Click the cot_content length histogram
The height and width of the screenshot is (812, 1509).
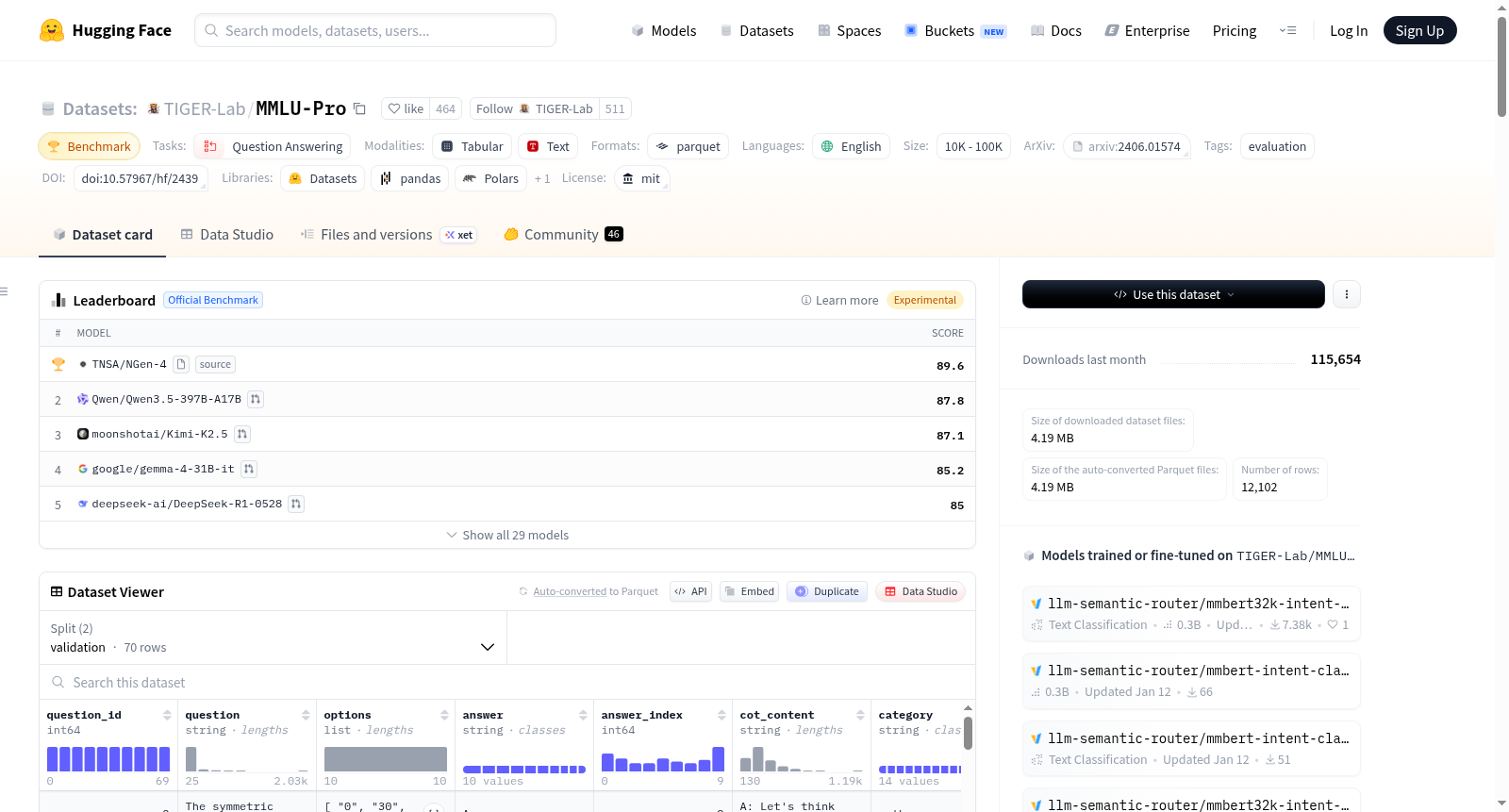[802, 759]
